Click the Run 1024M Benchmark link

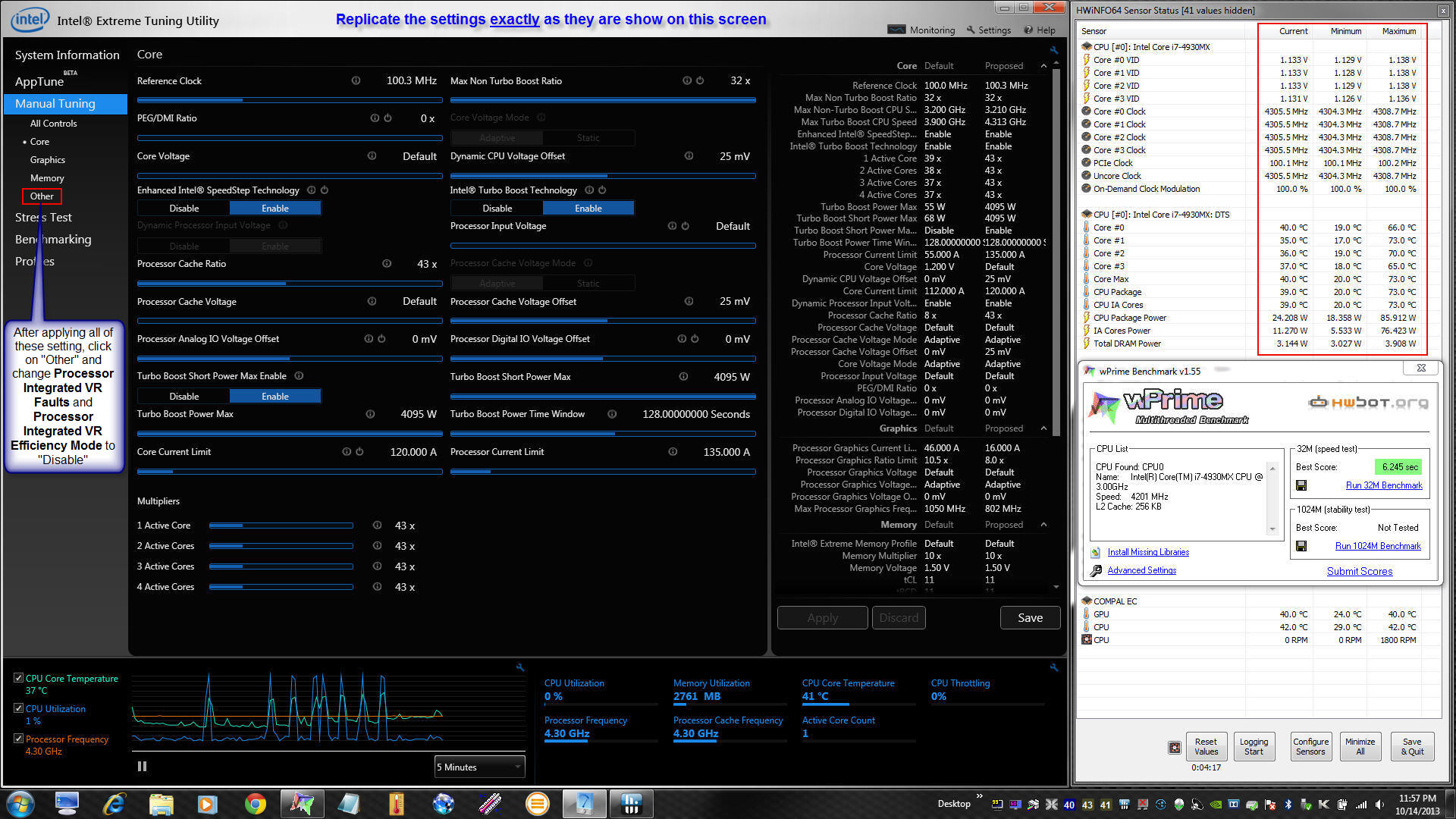1377,546
